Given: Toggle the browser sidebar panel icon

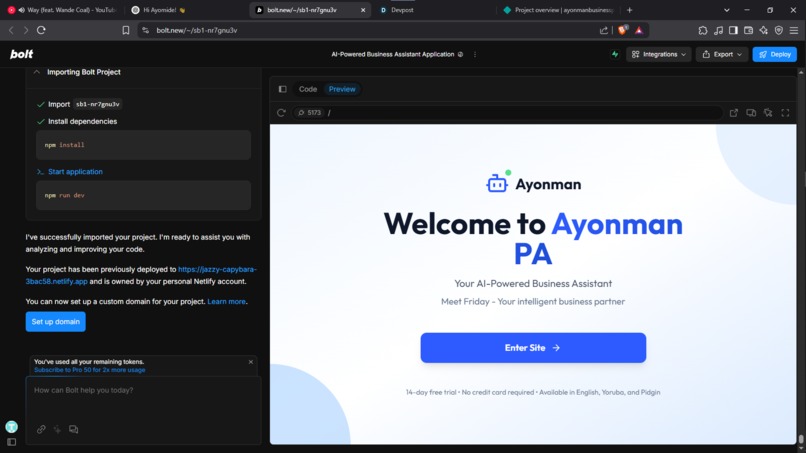Looking at the screenshot, I should click(x=733, y=30).
